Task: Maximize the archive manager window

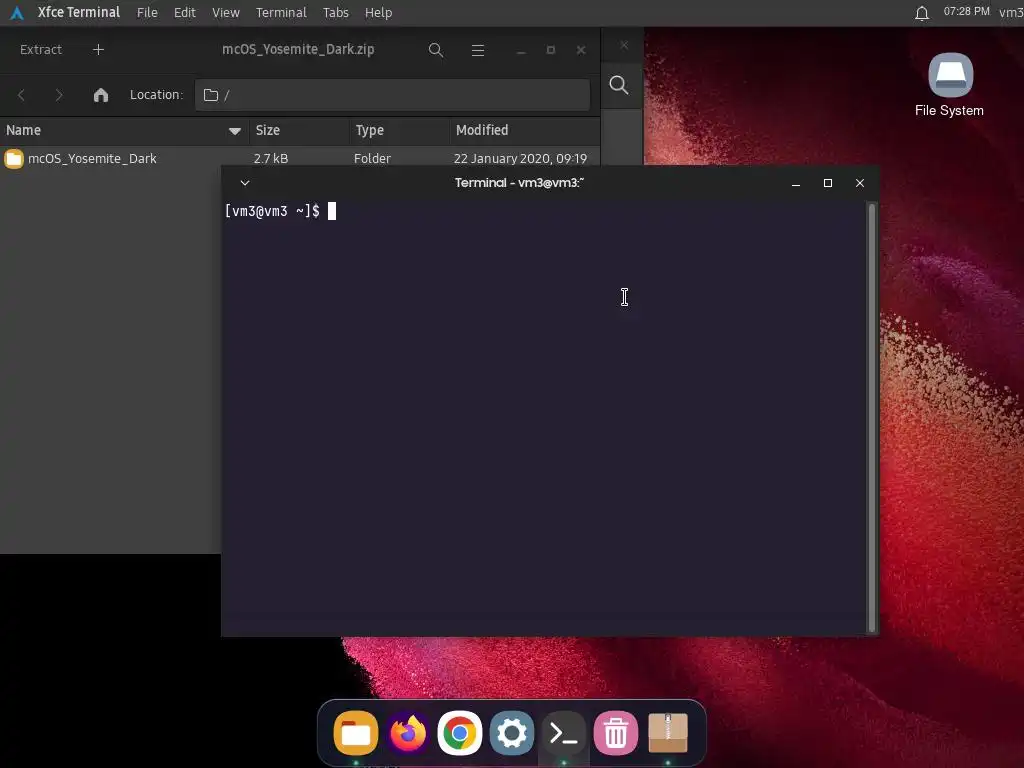Action: (x=551, y=50)
